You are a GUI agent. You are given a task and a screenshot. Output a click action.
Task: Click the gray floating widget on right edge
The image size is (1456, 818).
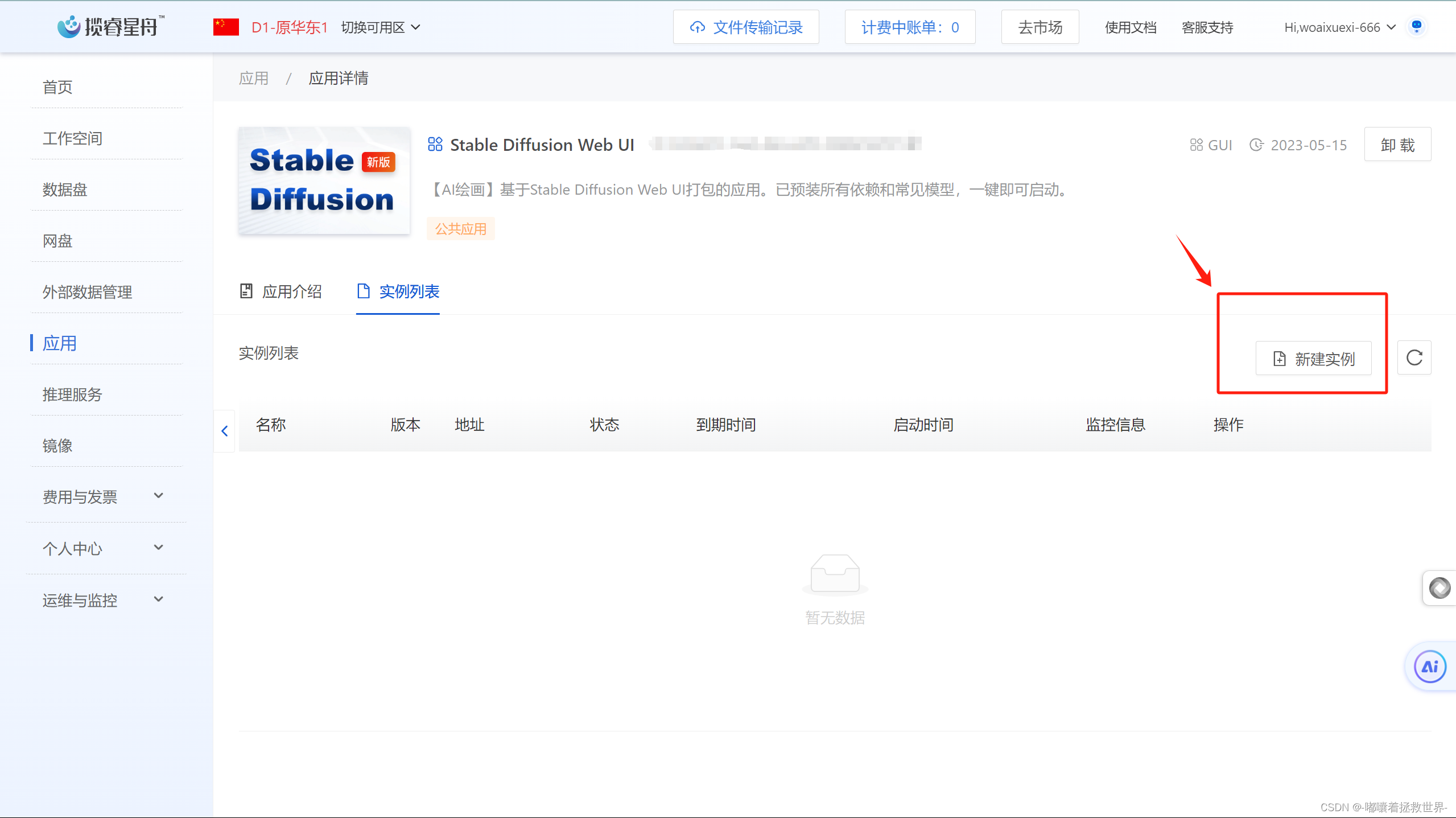pyautogui.click(x=1439, y=588)
